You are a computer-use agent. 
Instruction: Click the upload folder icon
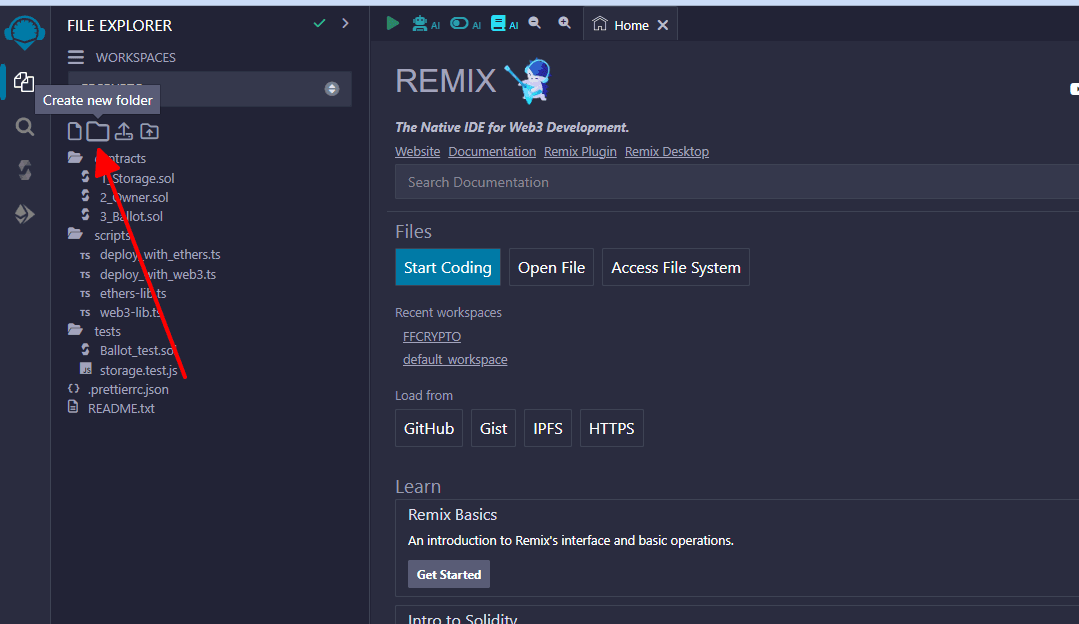149,131
